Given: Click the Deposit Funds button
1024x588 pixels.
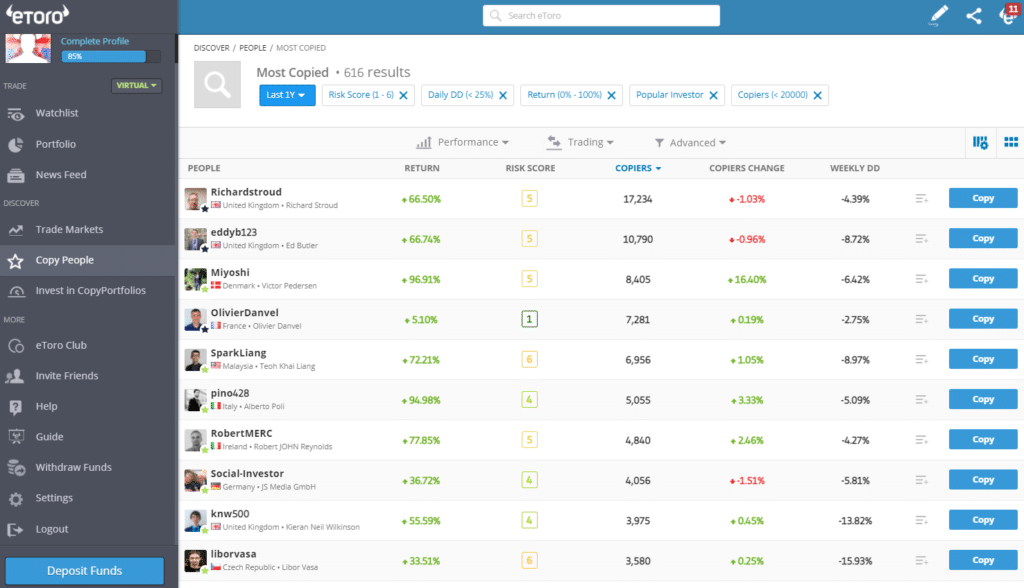Looking at the screenshot, I should 84,570.
